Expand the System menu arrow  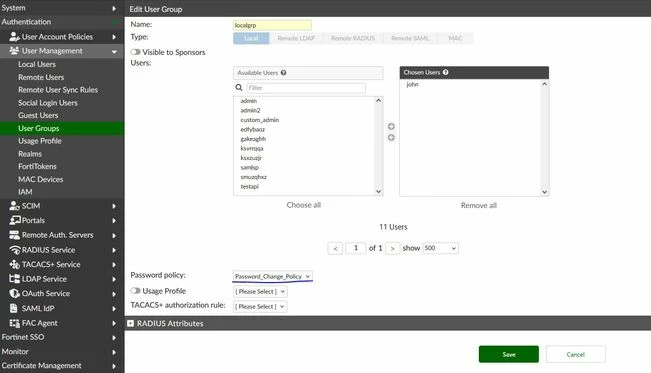coord(114,8)
